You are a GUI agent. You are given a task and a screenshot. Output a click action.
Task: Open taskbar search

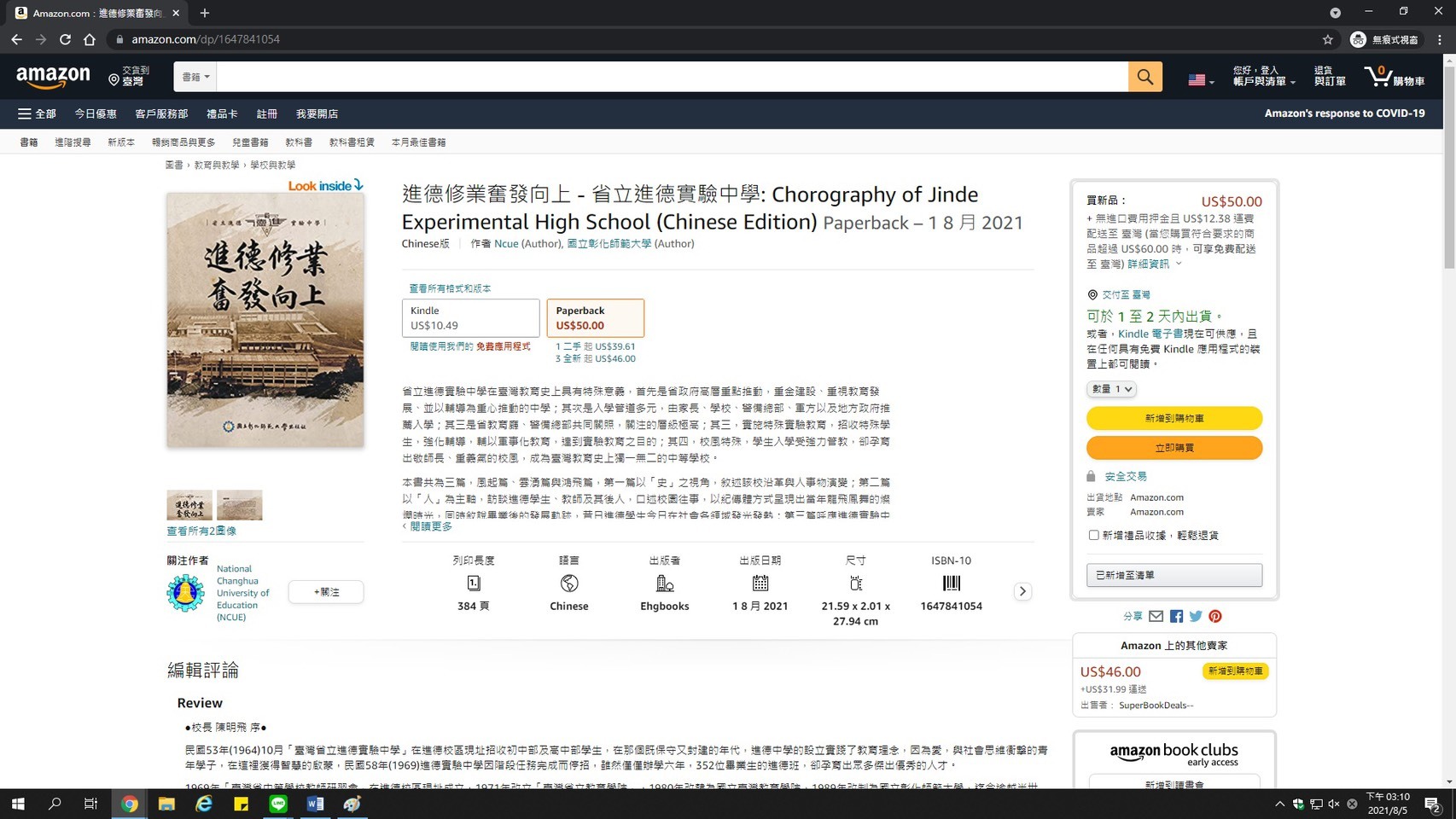click(55, 804)
